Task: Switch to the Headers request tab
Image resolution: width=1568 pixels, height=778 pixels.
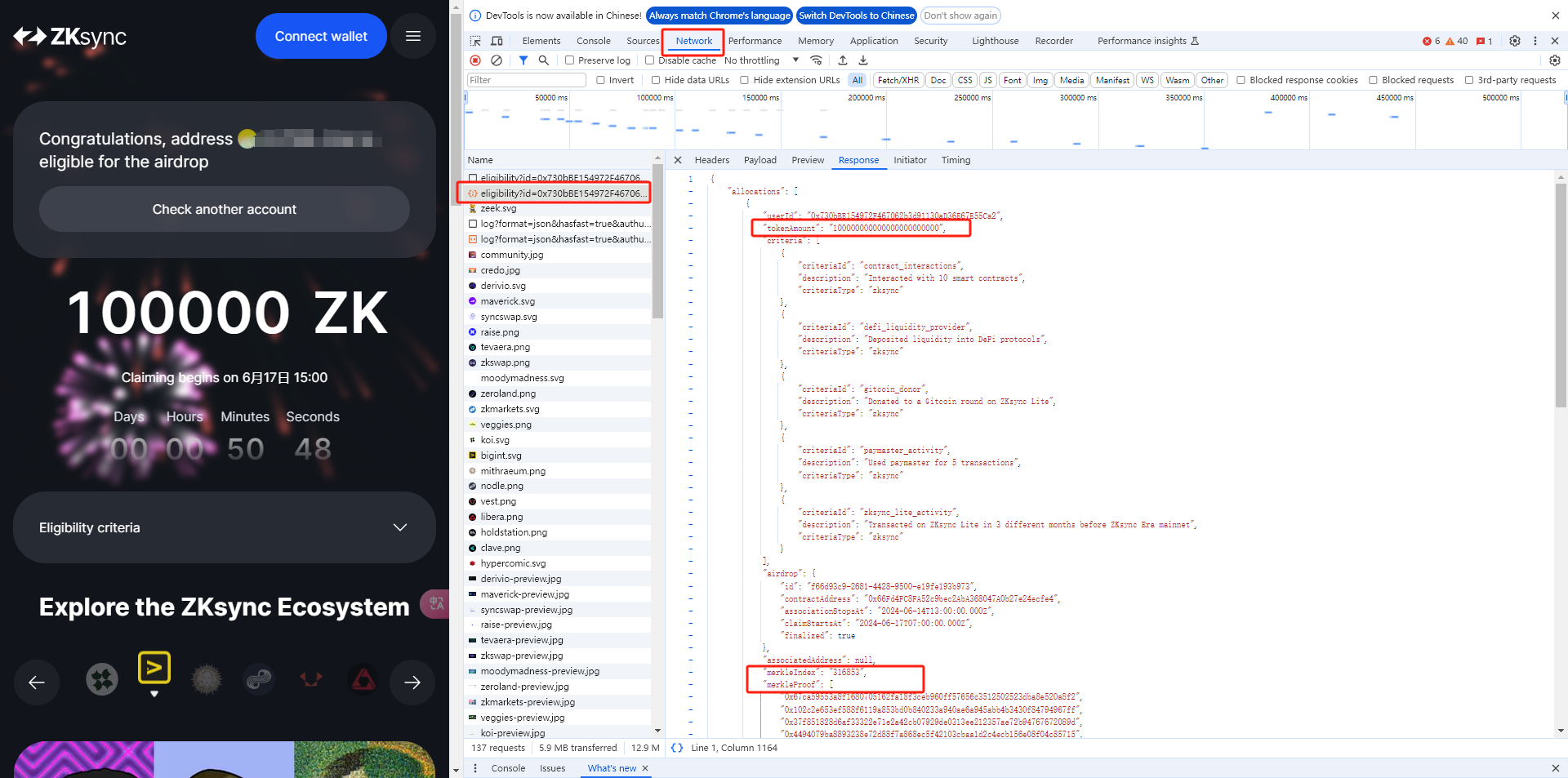Action: 712,160
